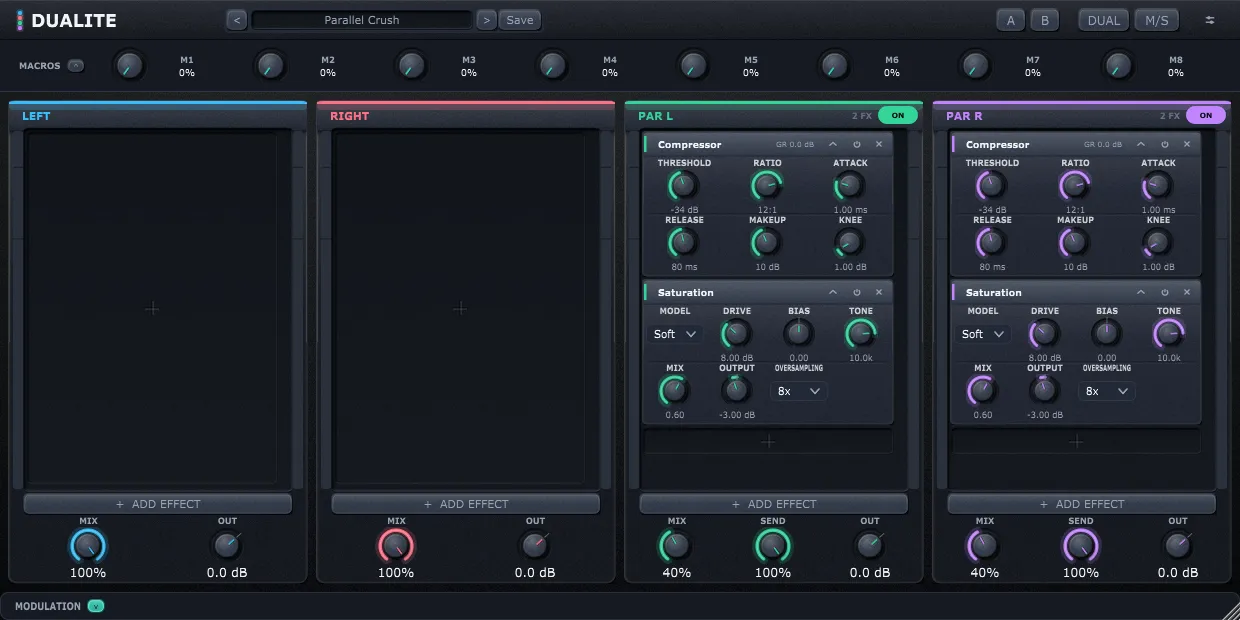Click PAR R Compressor Release knob

click(991, 242)
